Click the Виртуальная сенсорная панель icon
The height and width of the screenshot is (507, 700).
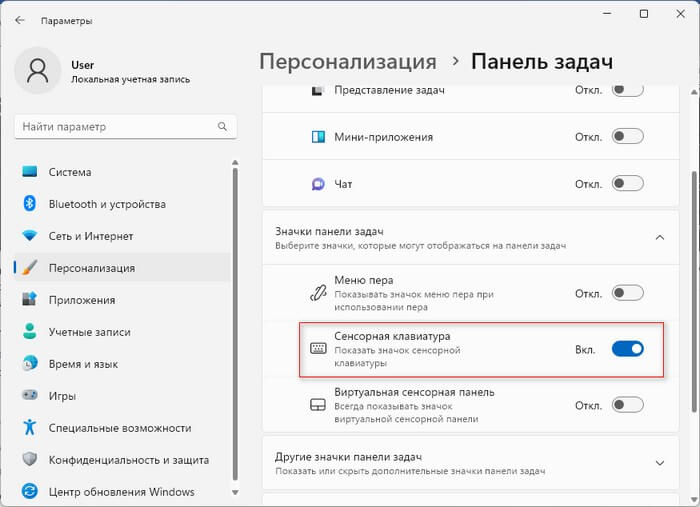(x=318, y=405)
